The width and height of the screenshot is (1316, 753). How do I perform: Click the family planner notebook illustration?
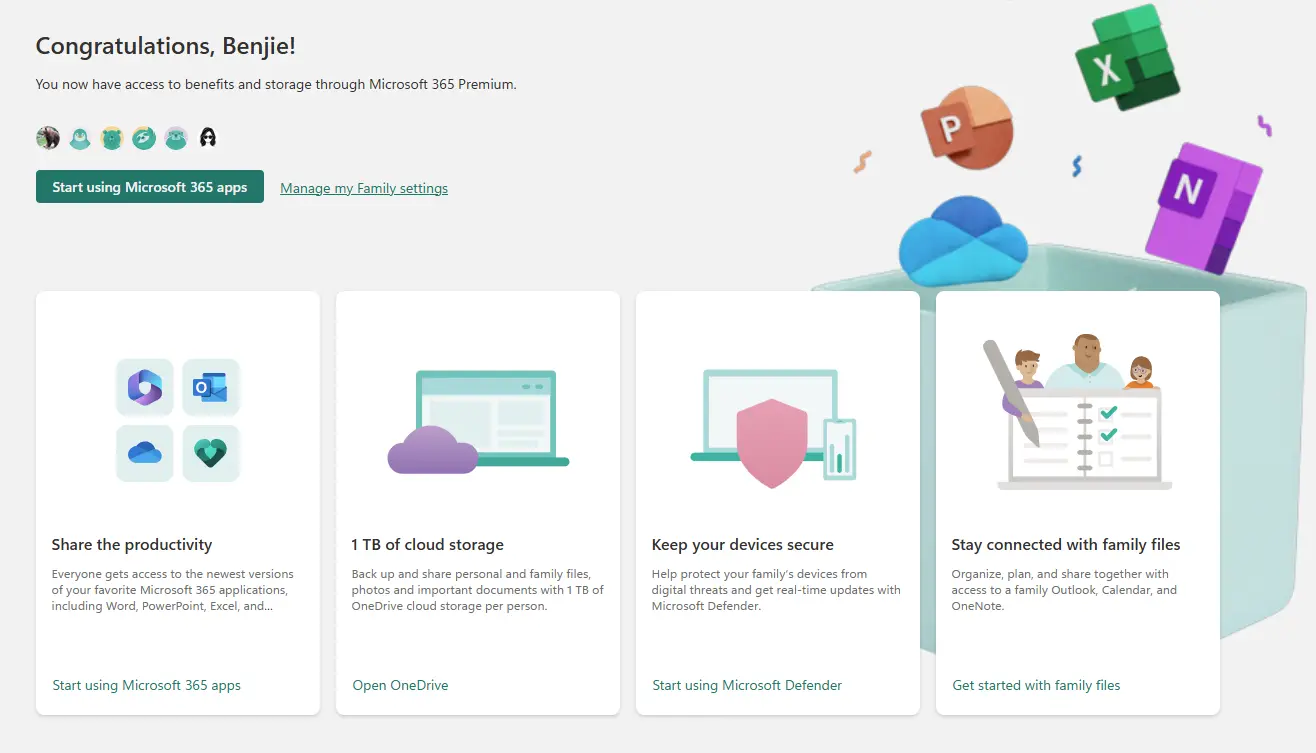click(x=1078, y=412)
